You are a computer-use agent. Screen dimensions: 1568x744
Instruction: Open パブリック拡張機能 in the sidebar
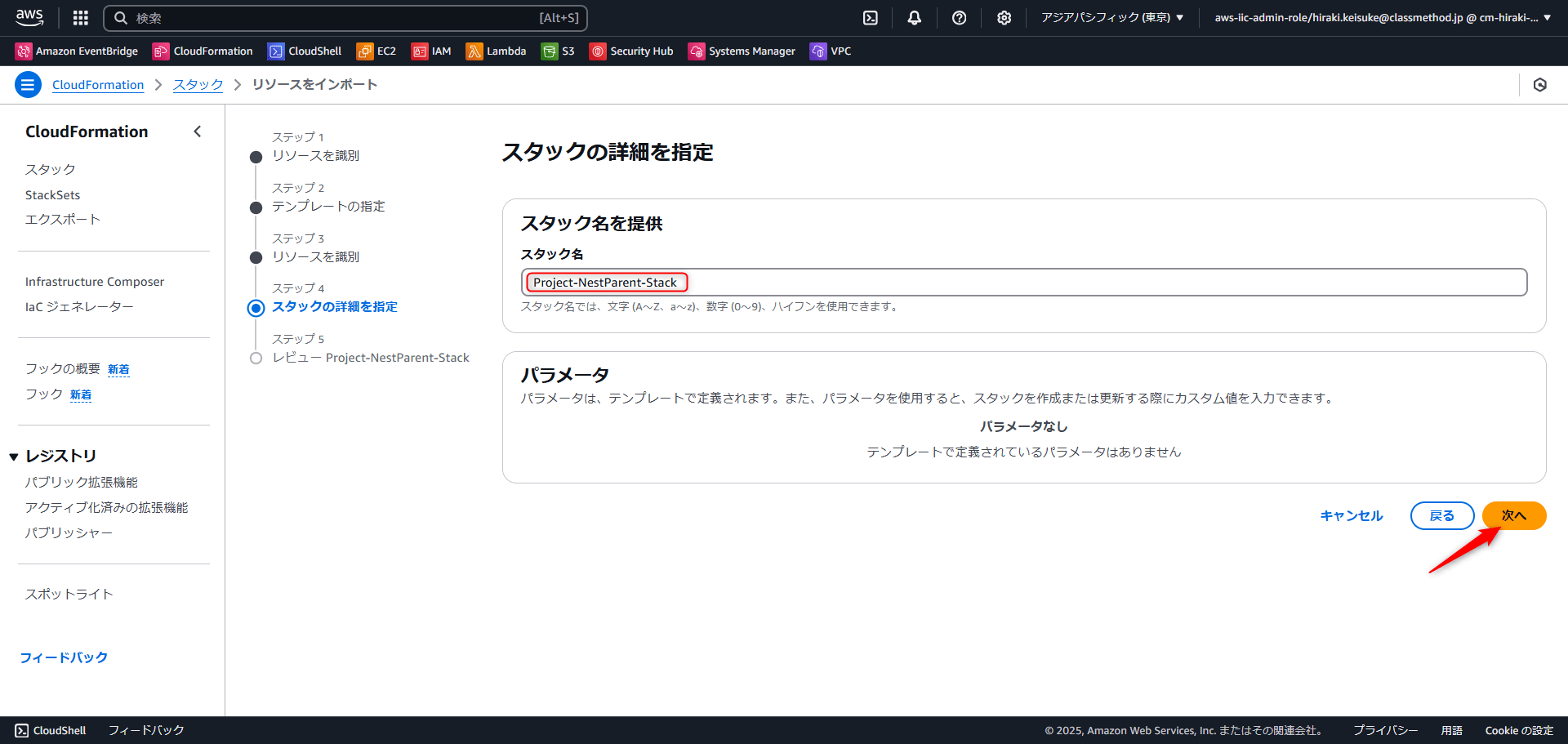tap(82, 482)
